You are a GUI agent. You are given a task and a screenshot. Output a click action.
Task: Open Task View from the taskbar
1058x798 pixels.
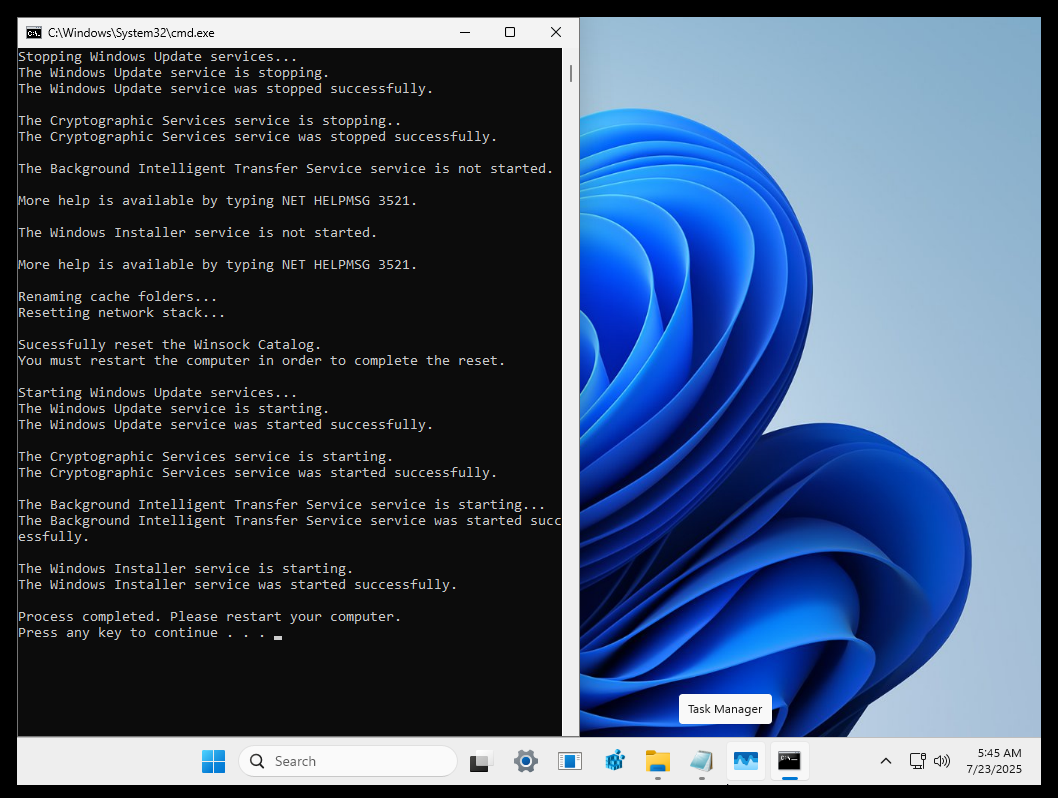[x=481, y=761]
